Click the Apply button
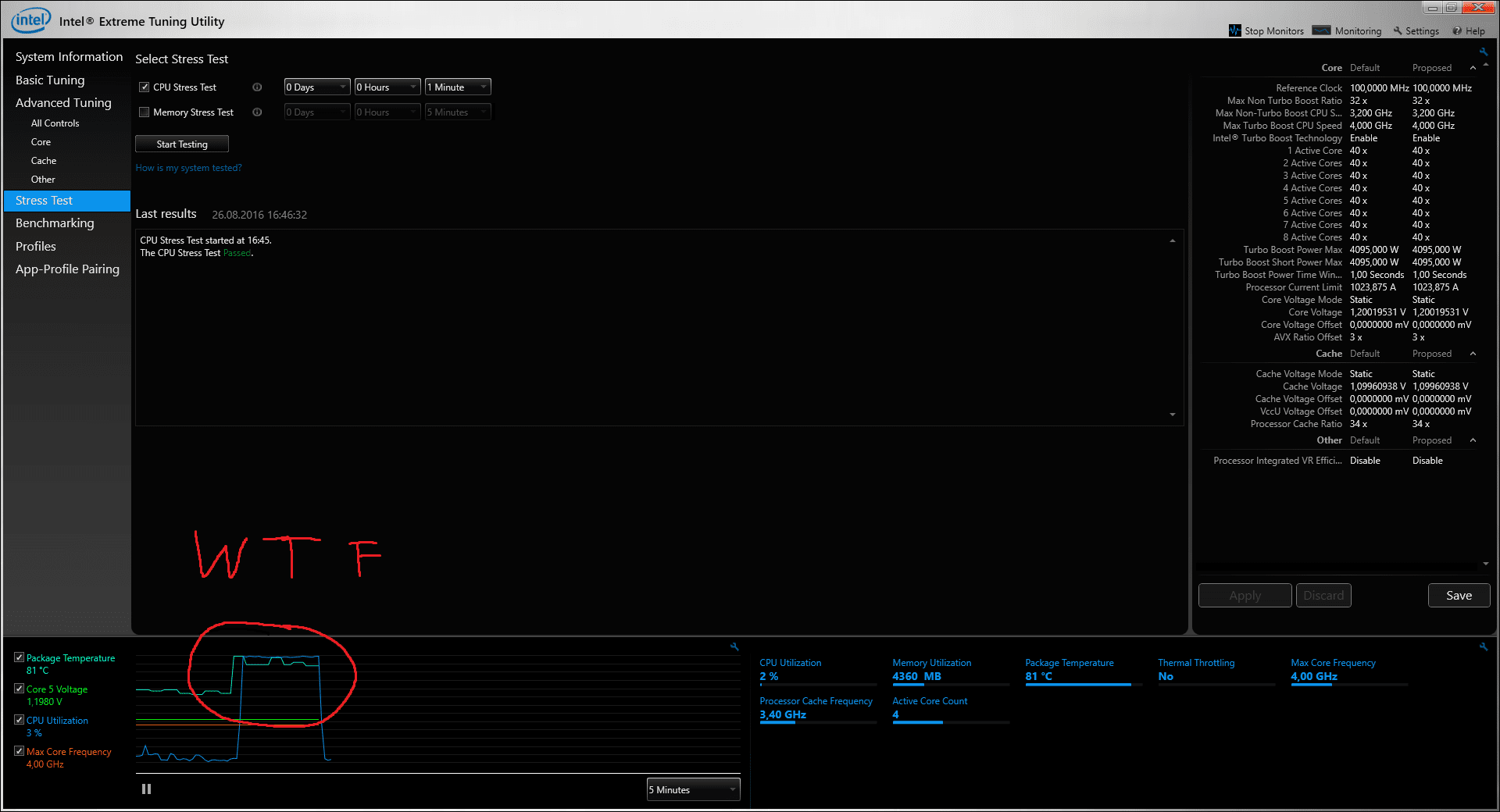 click(1245, 596)
